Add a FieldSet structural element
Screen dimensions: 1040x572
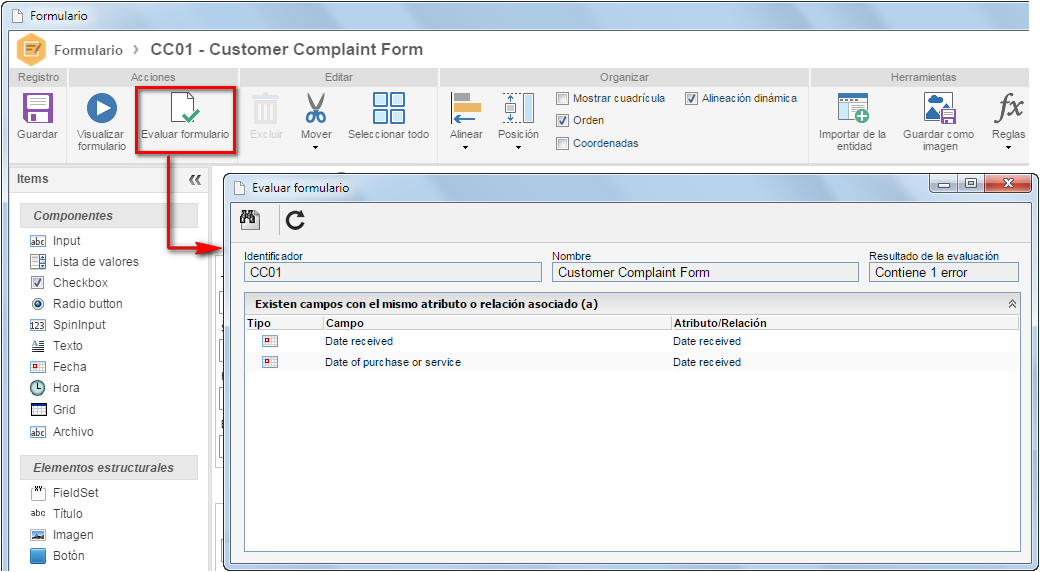coord(64,493)
